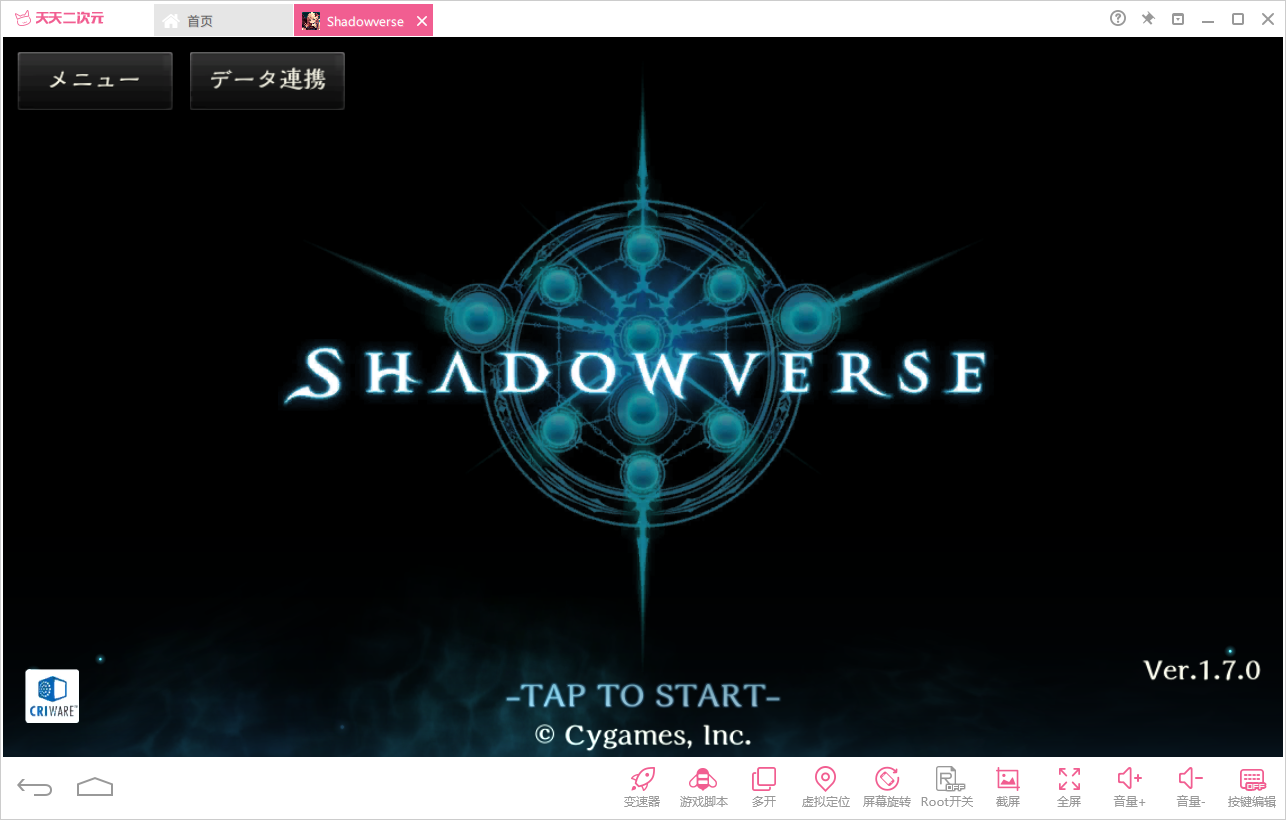Viewport: 1286px width, 820px height.
Task: Click the SHADOWVERSE title logo
Action: pyautogui.click(x=636, y=373)
